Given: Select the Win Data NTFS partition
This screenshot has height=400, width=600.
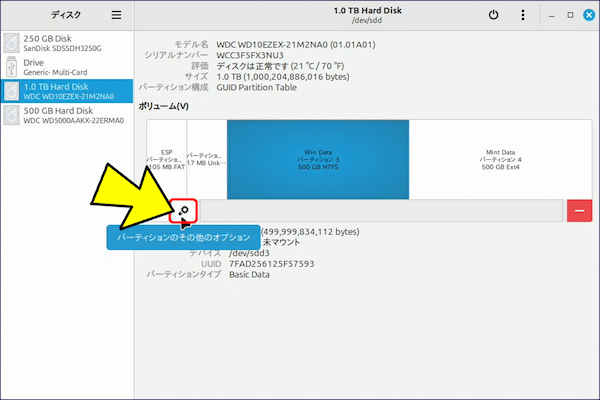Looking at the screenshot, I should 318,159.
